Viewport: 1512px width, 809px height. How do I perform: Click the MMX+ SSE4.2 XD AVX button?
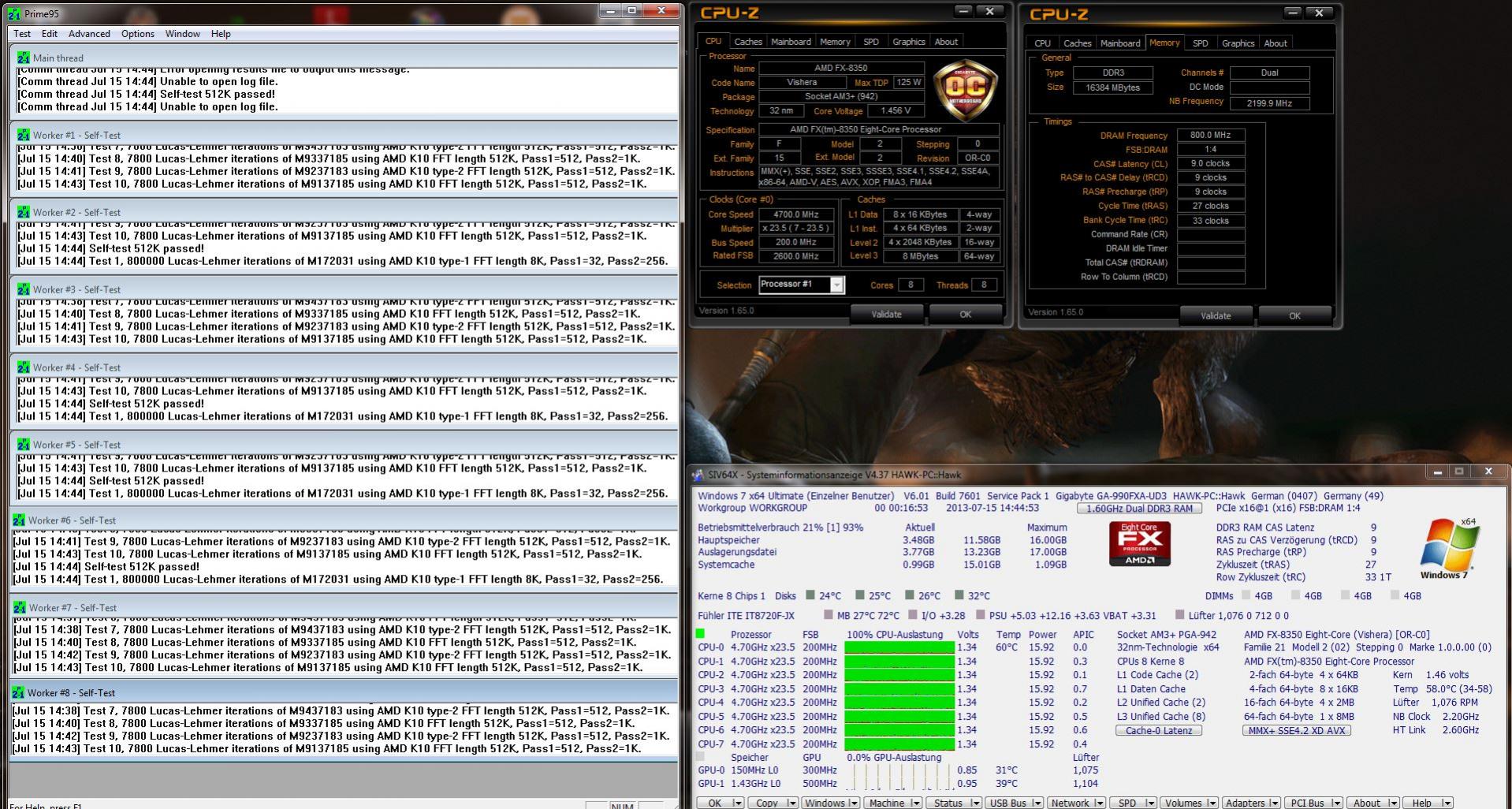[1296, 730]
